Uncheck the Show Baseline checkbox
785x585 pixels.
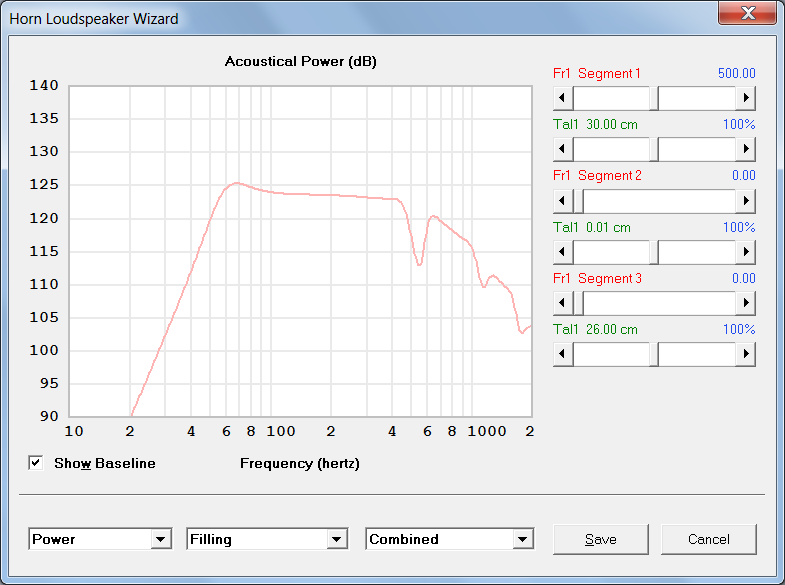click(36, 463)
